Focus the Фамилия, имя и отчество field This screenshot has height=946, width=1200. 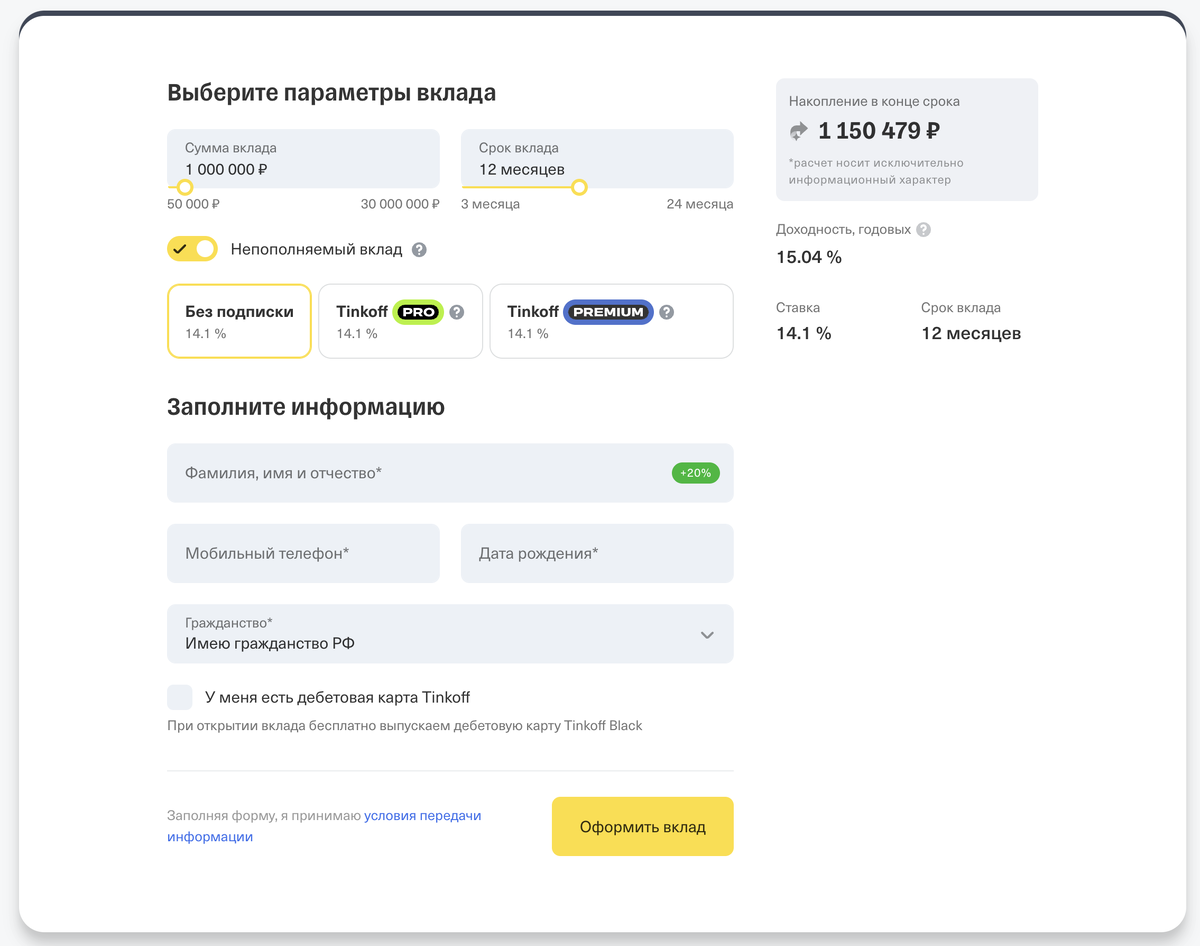coord(450,473)
